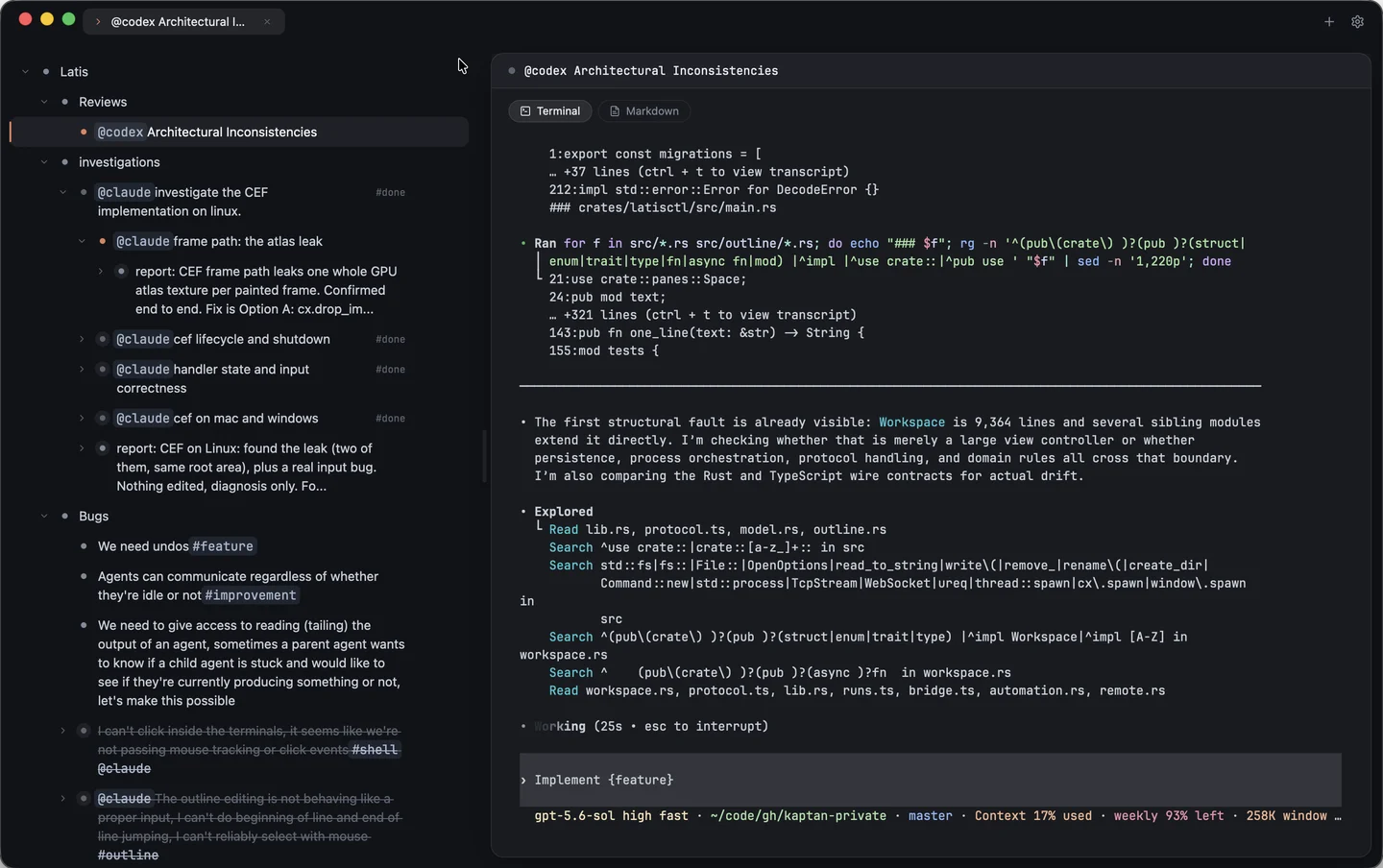1383x868 pixels.
Task: Click bullet of 'We need to give access to reading'
Action: [84, 626]
